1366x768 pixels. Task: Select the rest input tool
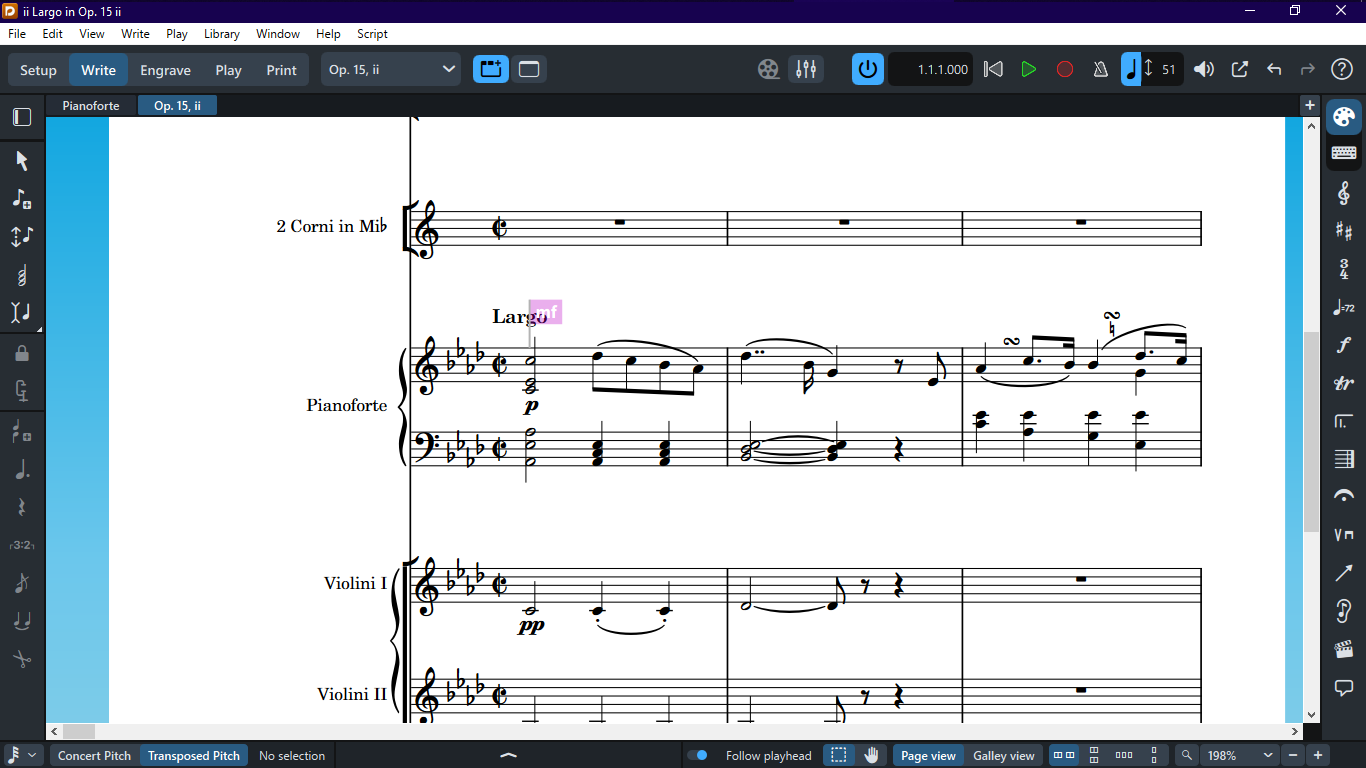pos(22,507)
